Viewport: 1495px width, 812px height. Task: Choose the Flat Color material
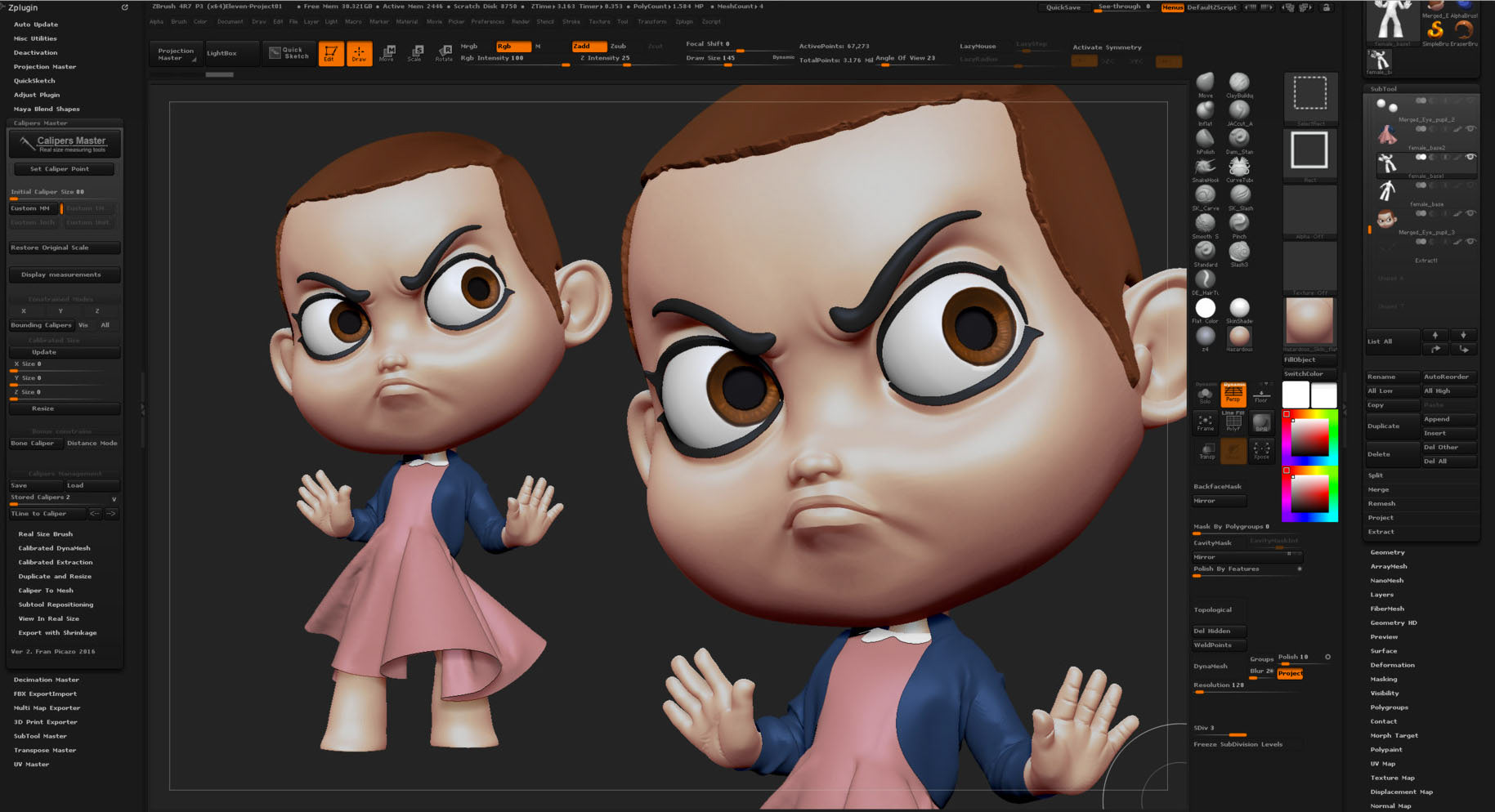(1205, 310)
